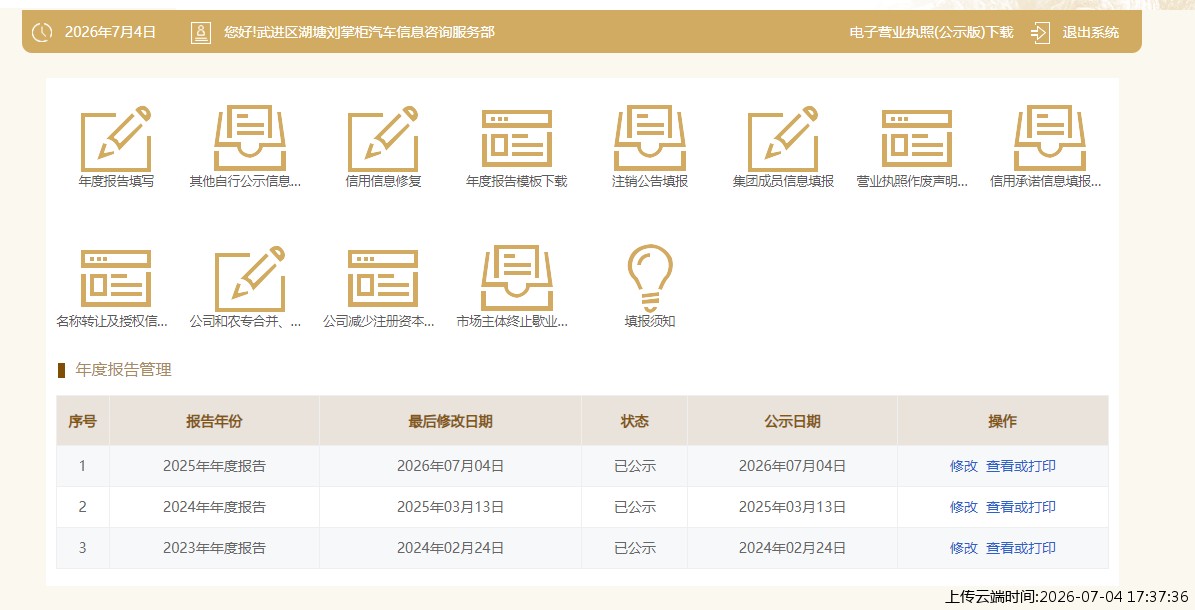Click the 最后修改日期 column header

(450, 421)
